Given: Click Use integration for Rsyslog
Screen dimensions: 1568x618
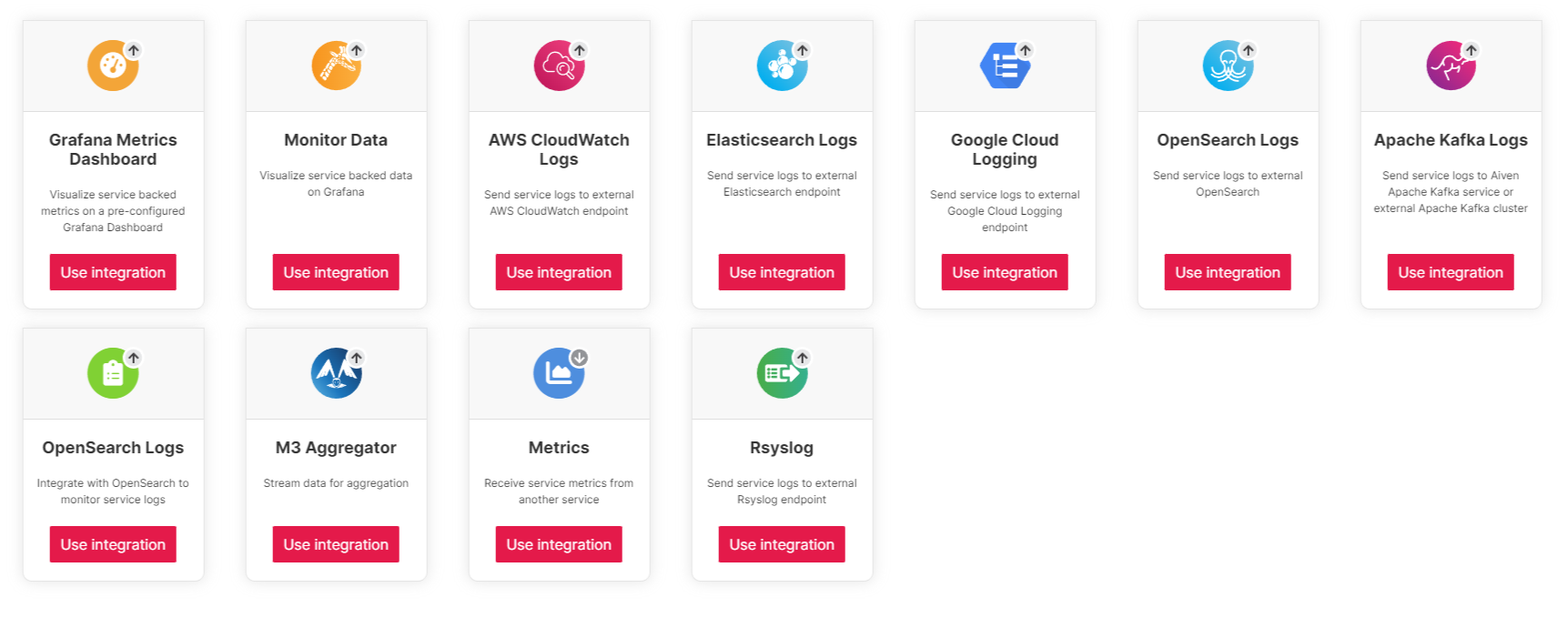Looking at the screenshot, I should tap(782, 543).
